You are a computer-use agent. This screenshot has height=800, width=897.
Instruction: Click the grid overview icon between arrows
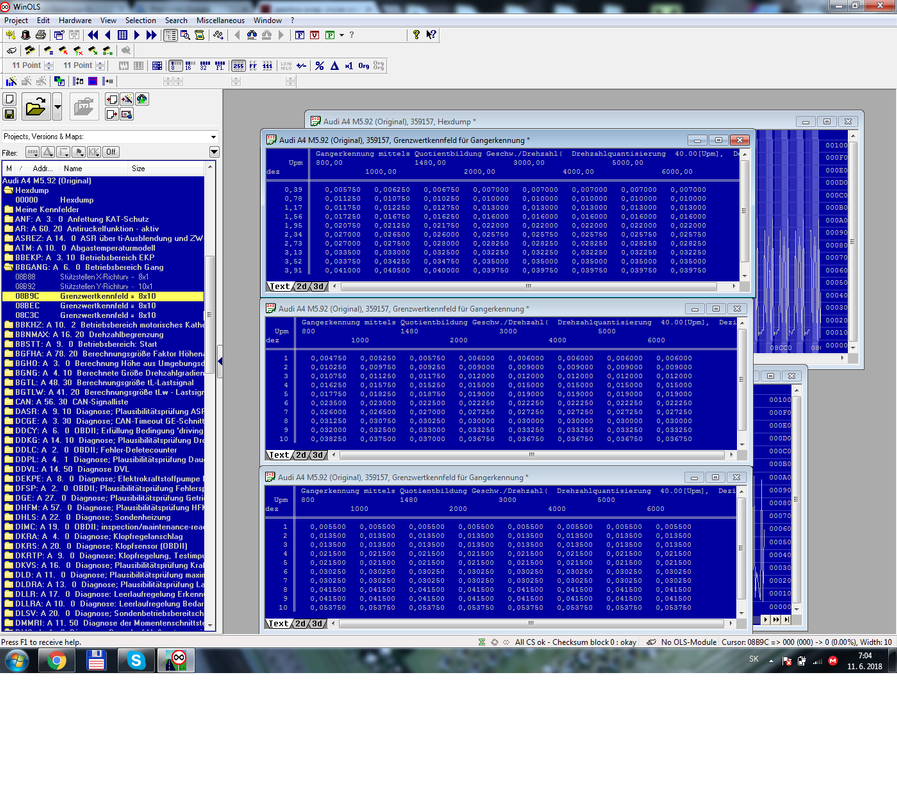click(122, 35)
